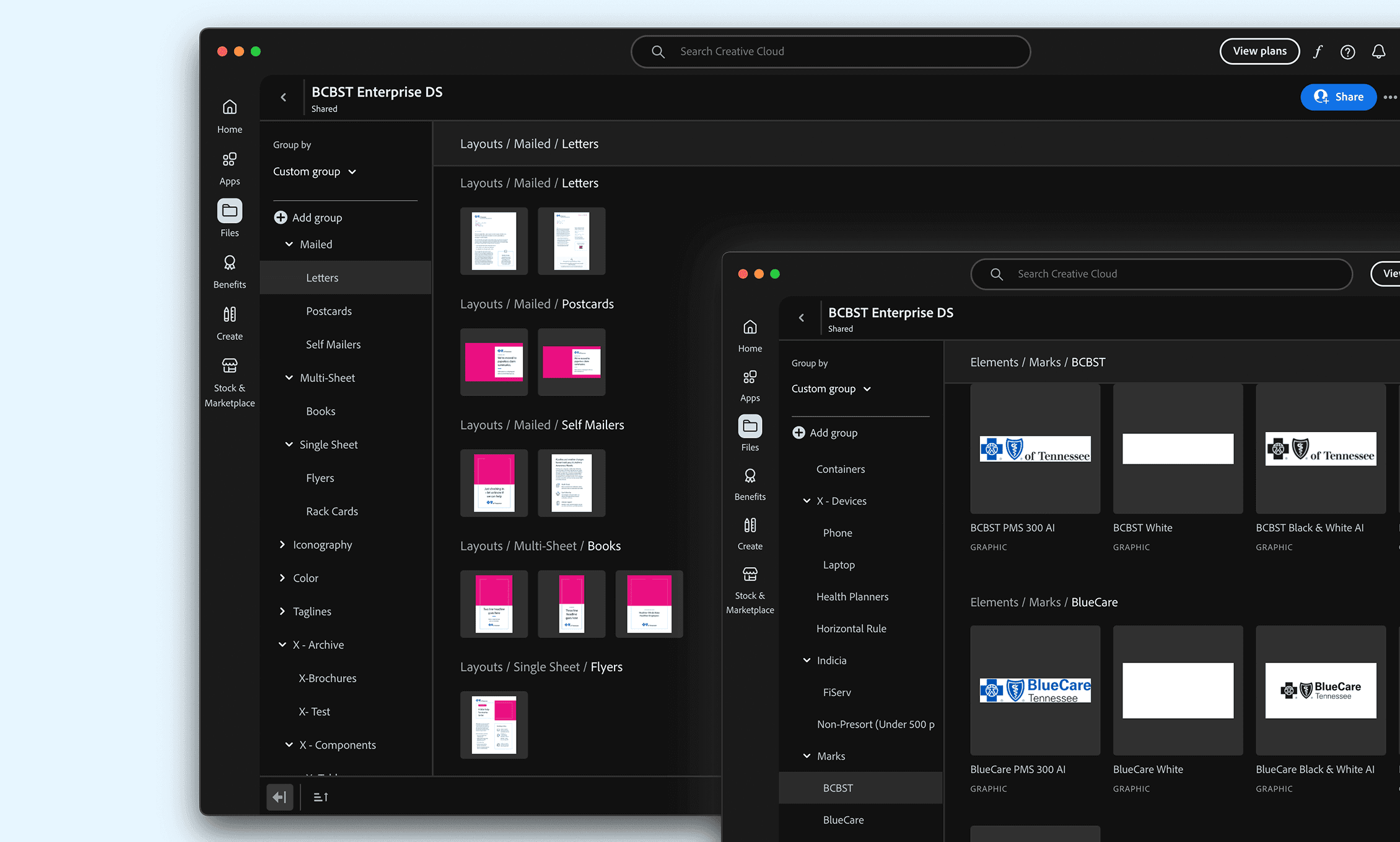Viewport: 1400px width, 842px height.
Task: Open the Apps section in back window
Action: pyautogui.click(x=229, y=168)
